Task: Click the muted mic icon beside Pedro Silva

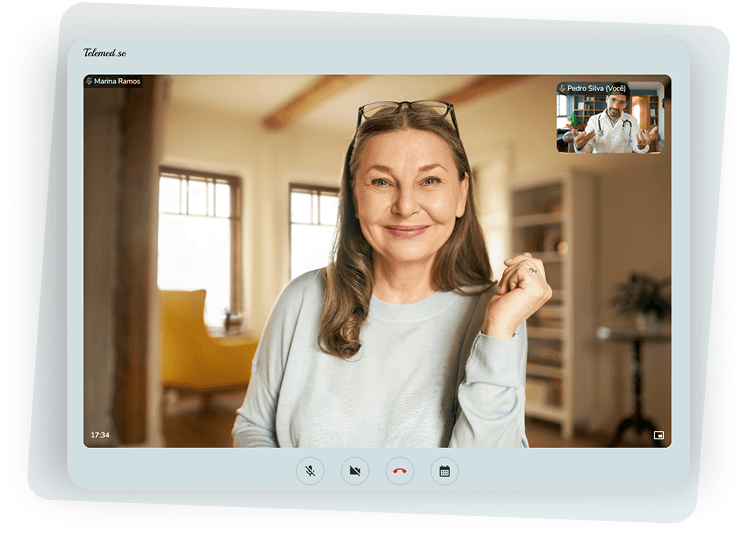Action: point(562,89)
